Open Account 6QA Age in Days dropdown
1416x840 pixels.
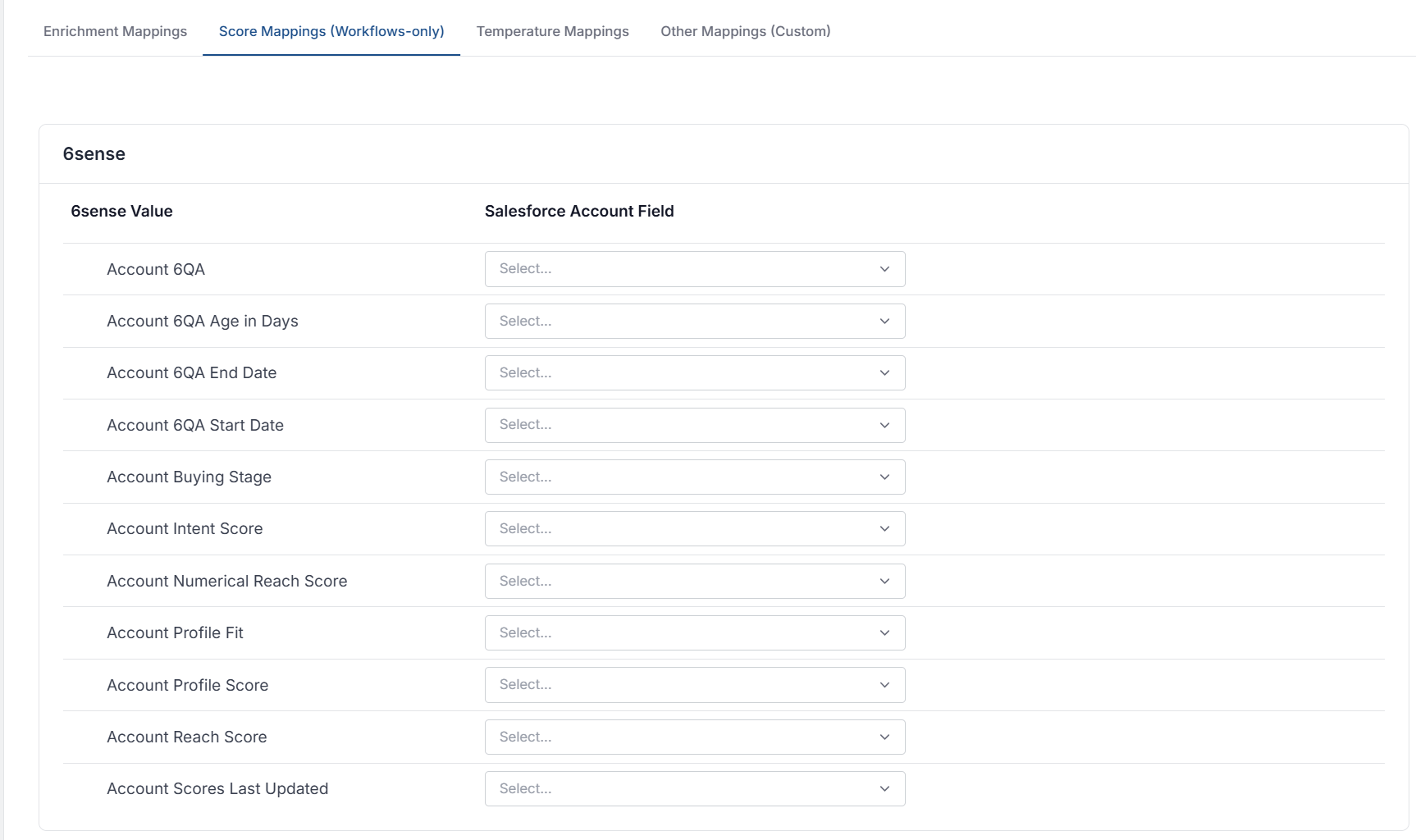(x=695, y=321)
